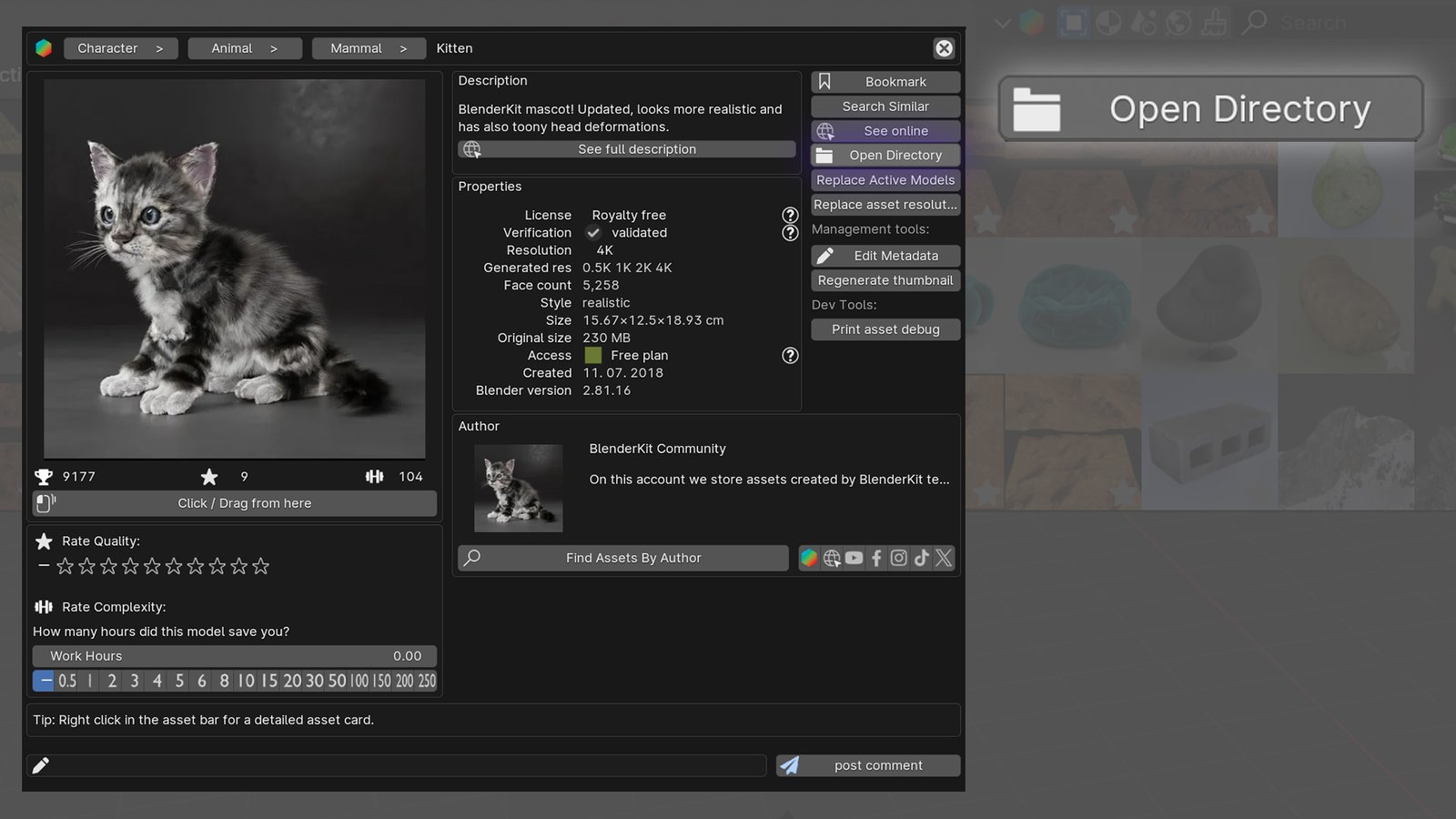Click the Facebook icon in the Author panel
The height and width of the screenshot is (819, 1456).
point(875,558)
